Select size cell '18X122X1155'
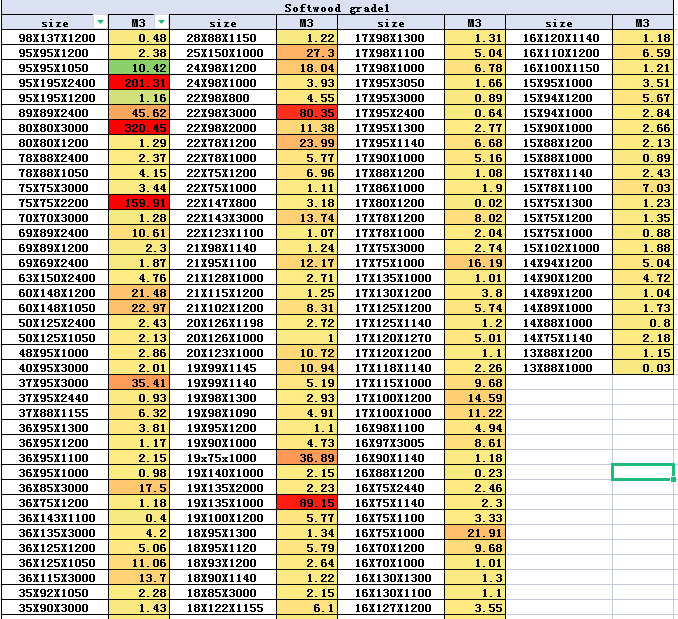The height and width of the screenshot is (619, 678). pos(223,608)
